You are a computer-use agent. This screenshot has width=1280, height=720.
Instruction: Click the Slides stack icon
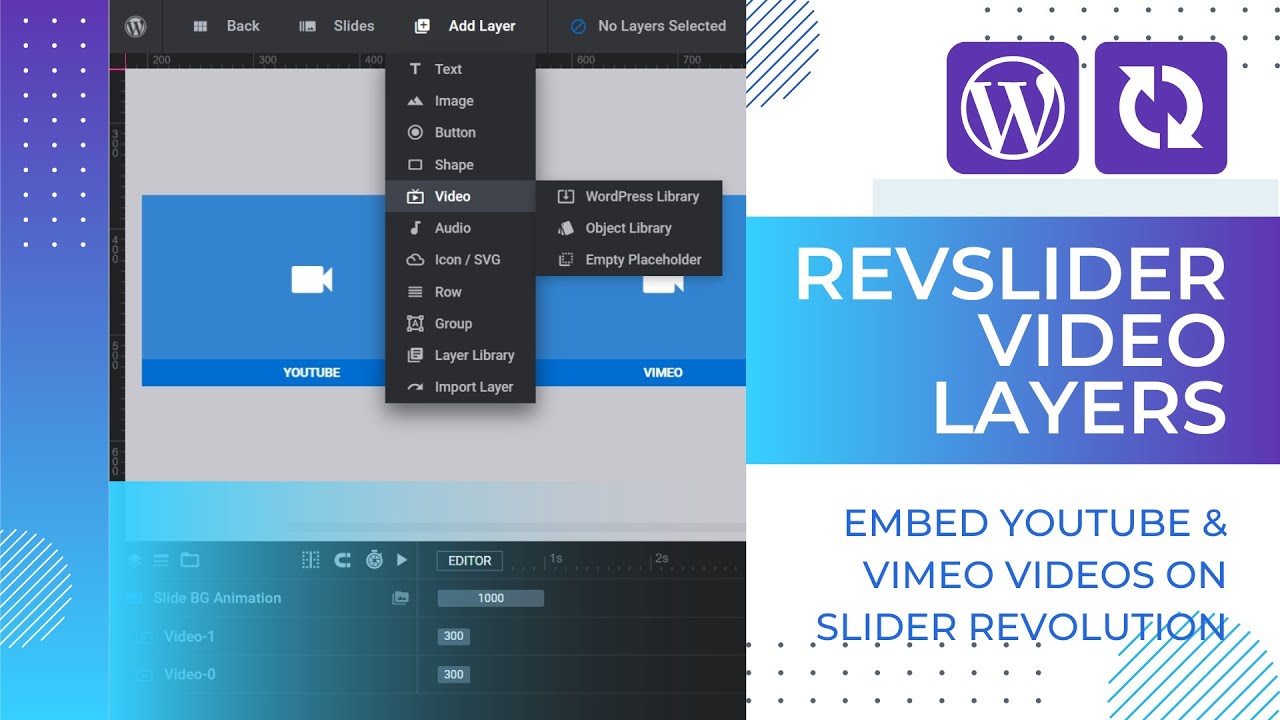pyautogui.click(x=308, y=26)
